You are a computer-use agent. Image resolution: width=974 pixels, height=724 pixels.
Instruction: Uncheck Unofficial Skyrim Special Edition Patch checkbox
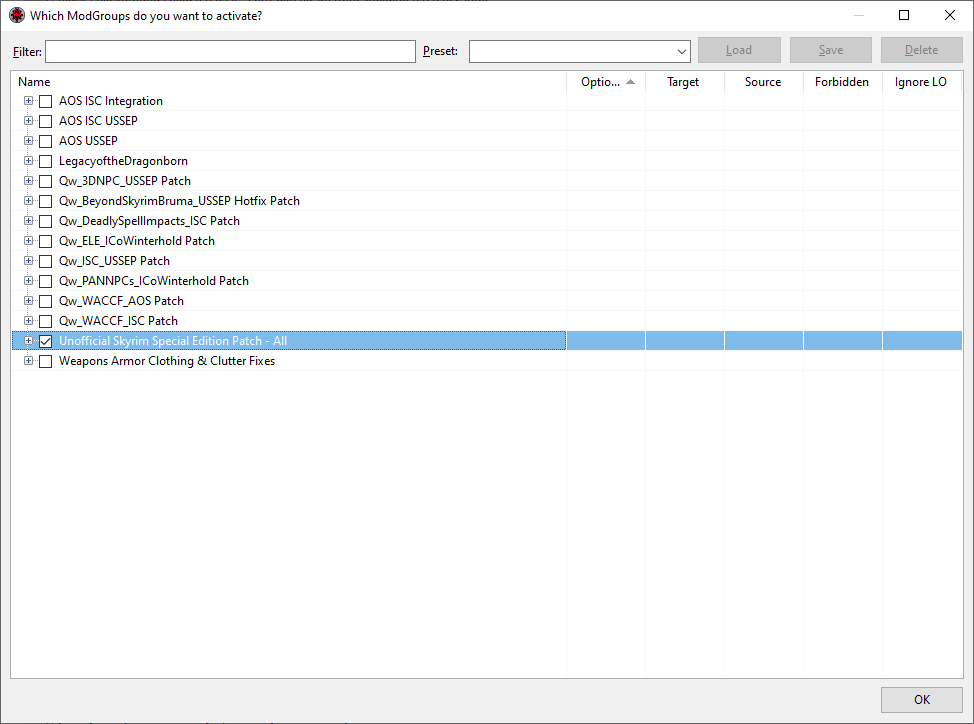click(45, 341)
